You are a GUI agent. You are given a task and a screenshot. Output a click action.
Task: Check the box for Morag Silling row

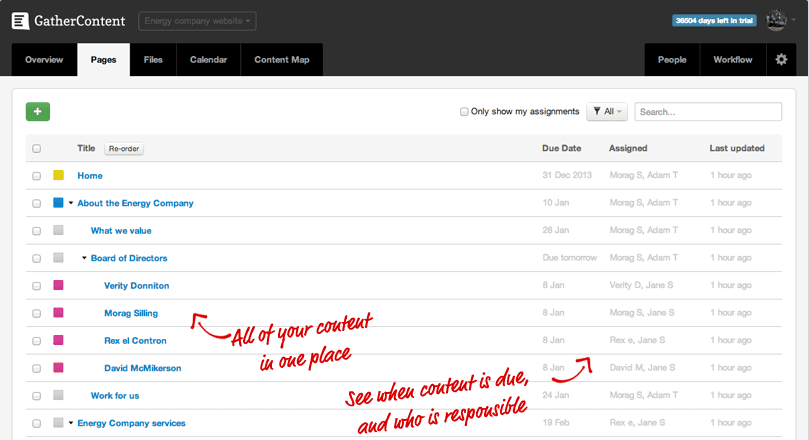37,314
